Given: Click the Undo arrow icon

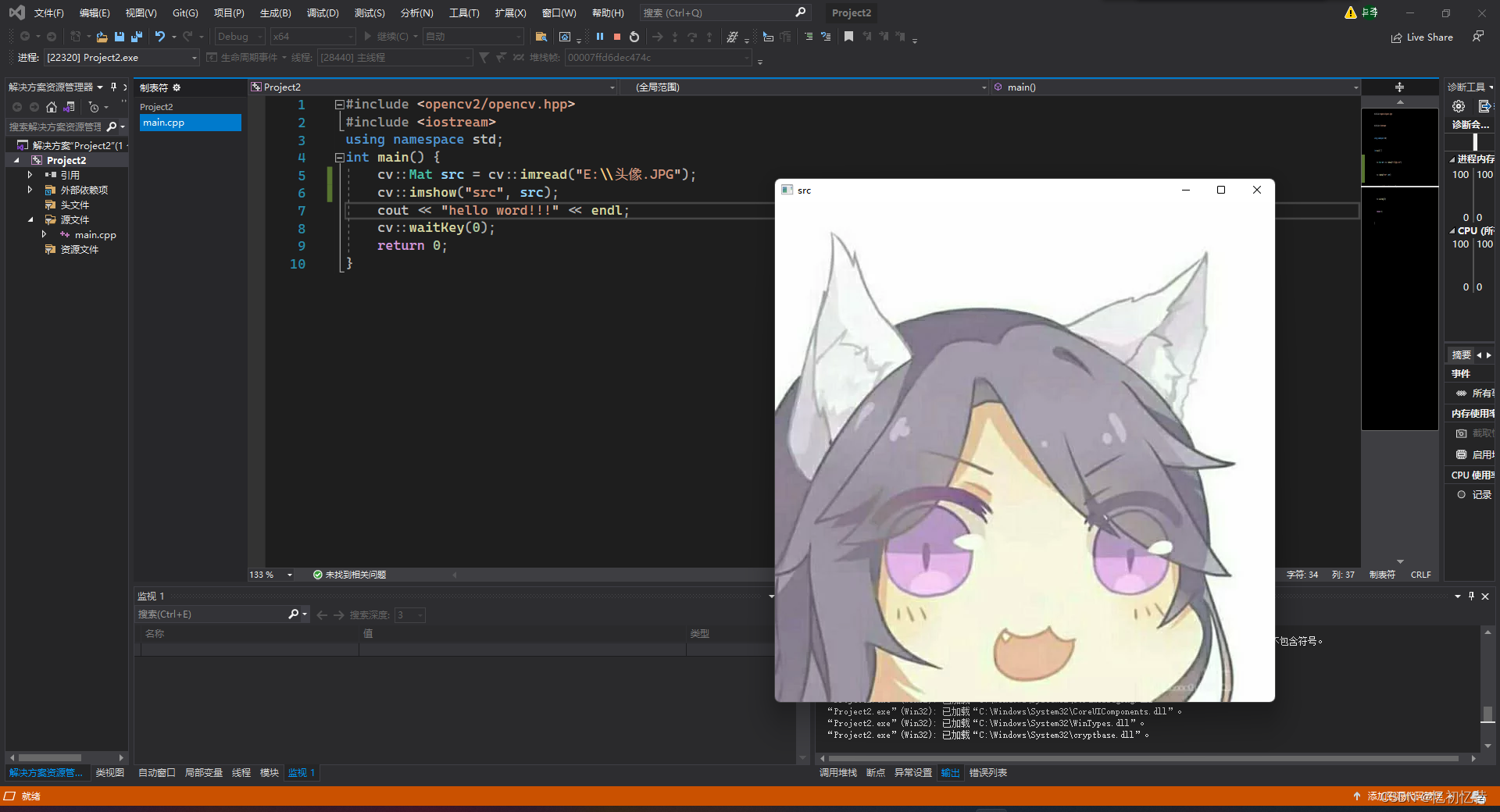Looking at the screenshot, I should coord(160,37).
